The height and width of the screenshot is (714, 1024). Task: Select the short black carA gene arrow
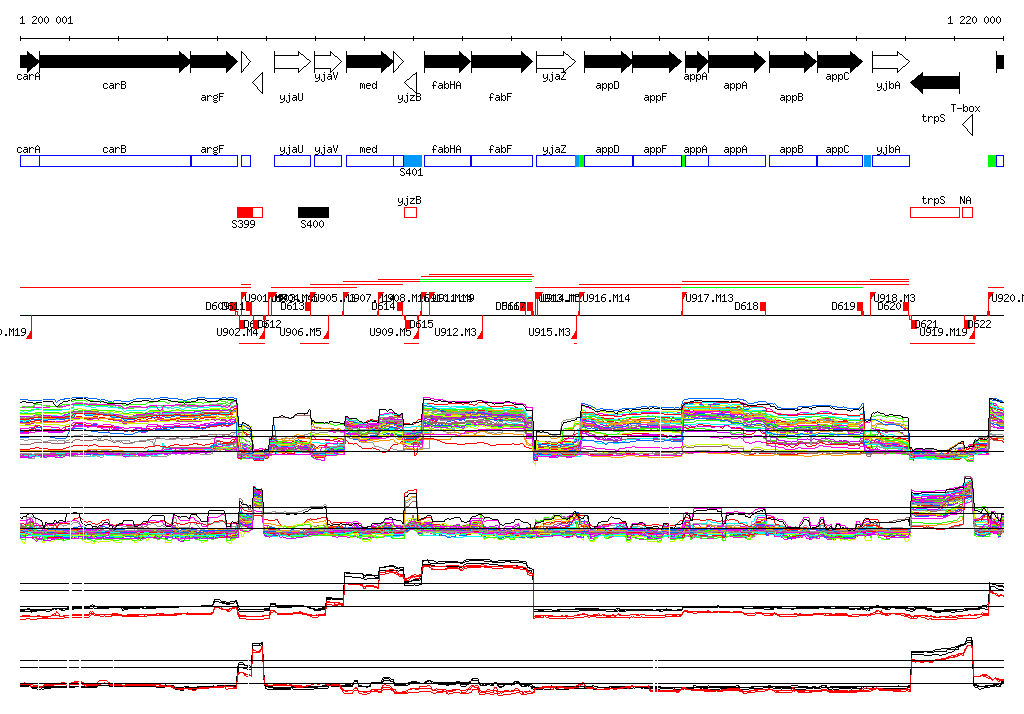point(29,62)
